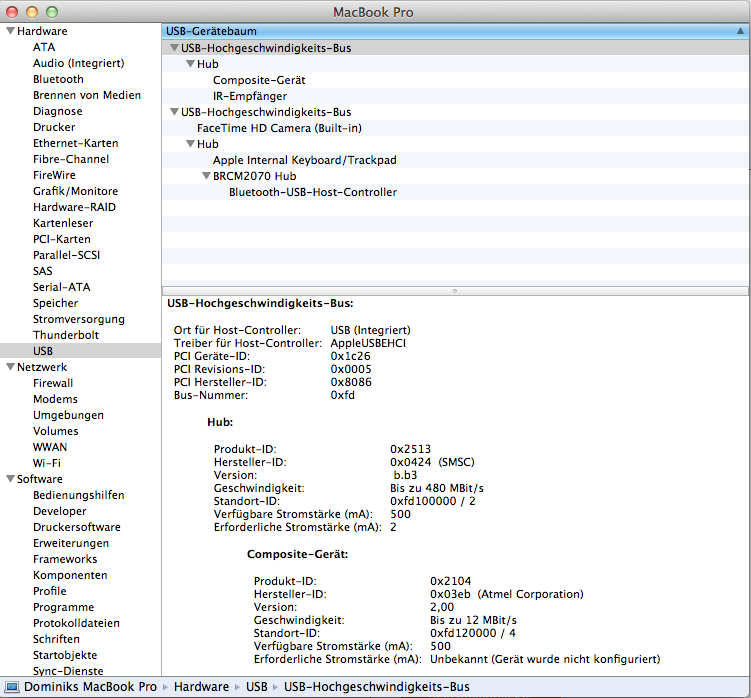Select PCI-Karten entry
This screenshot has width=751, height=698.
pyautogui.click(x=62, y=239)
